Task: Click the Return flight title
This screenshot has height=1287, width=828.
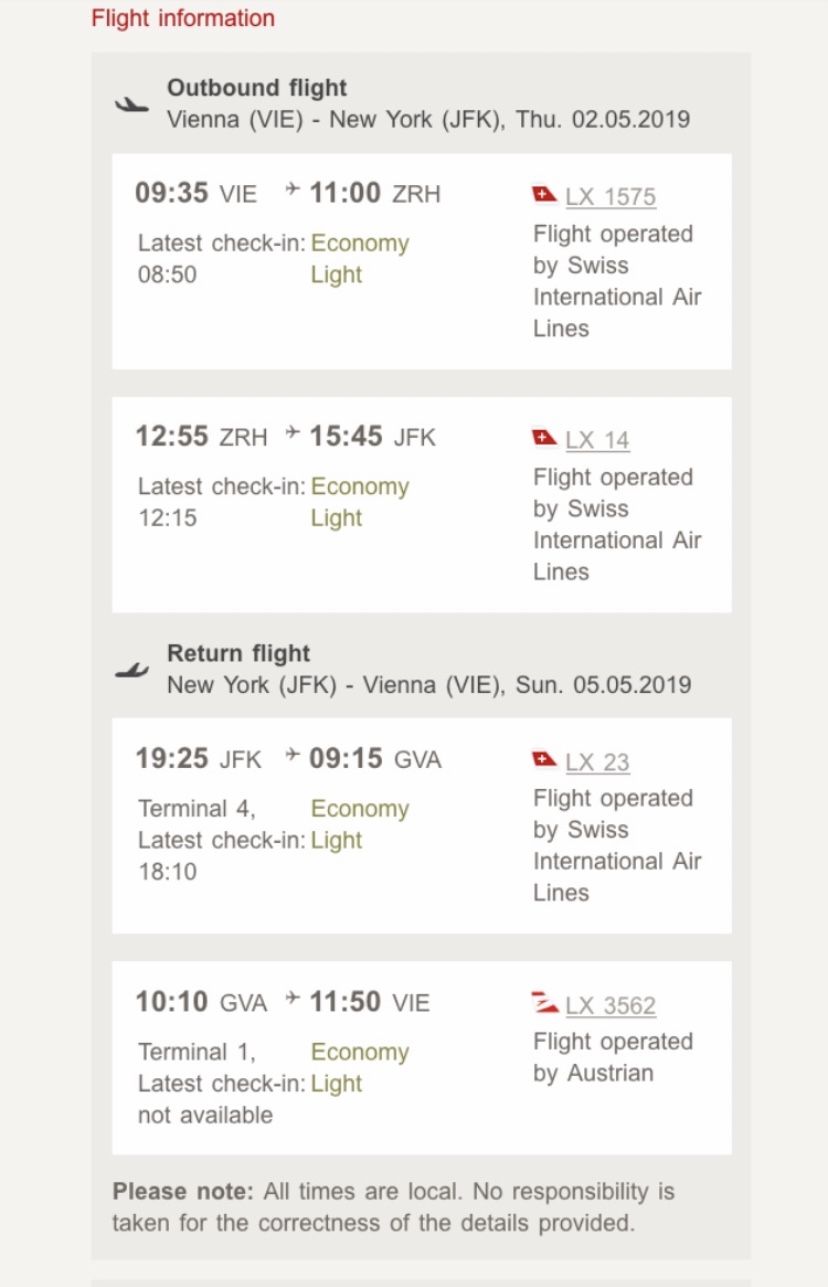Action: (x=239, y=653)
